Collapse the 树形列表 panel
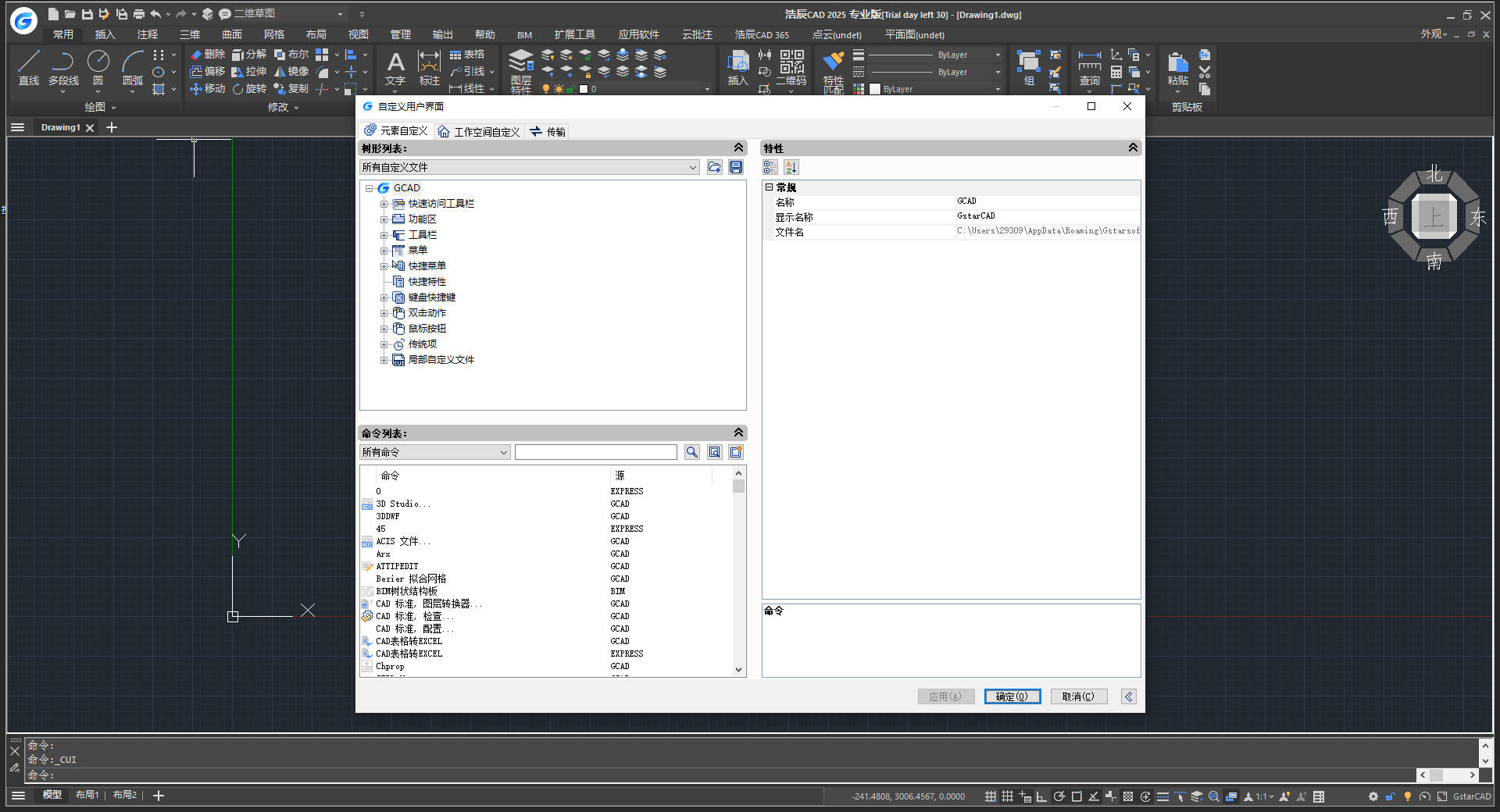 738,148
